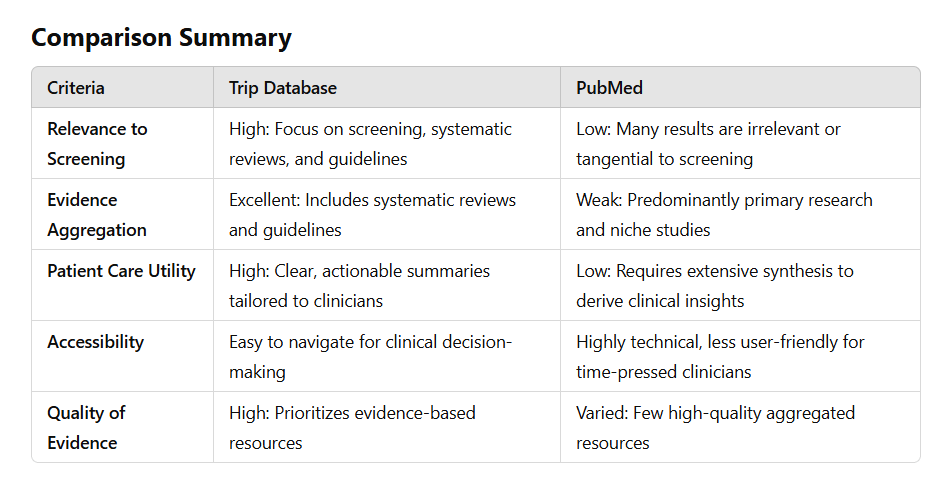This screenshot has width=950, height=489.
Task: Click the 'Low: Requires extensive synthesis' cell
Action: pyautogui.click(x=715, y=286)
